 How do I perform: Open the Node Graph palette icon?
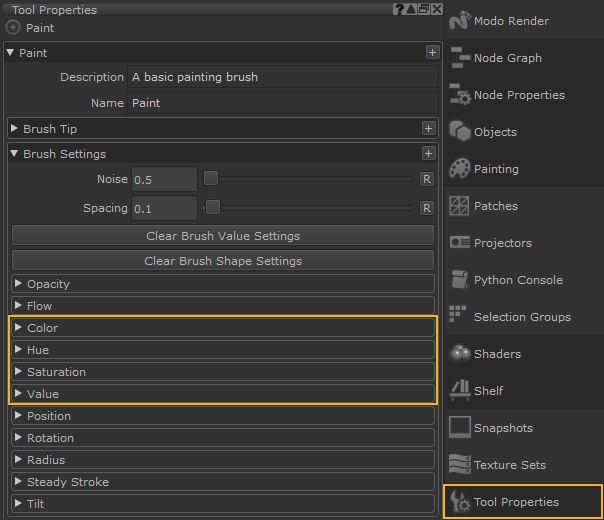coord(460,58)
